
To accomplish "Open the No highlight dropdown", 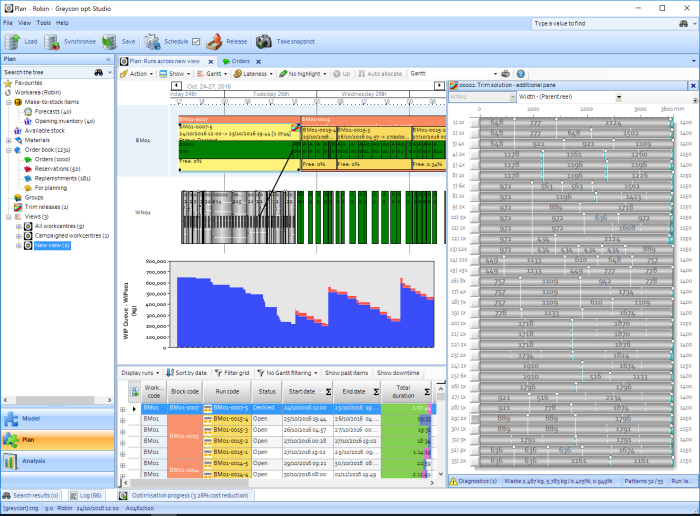I will click(x=304, y=73).
